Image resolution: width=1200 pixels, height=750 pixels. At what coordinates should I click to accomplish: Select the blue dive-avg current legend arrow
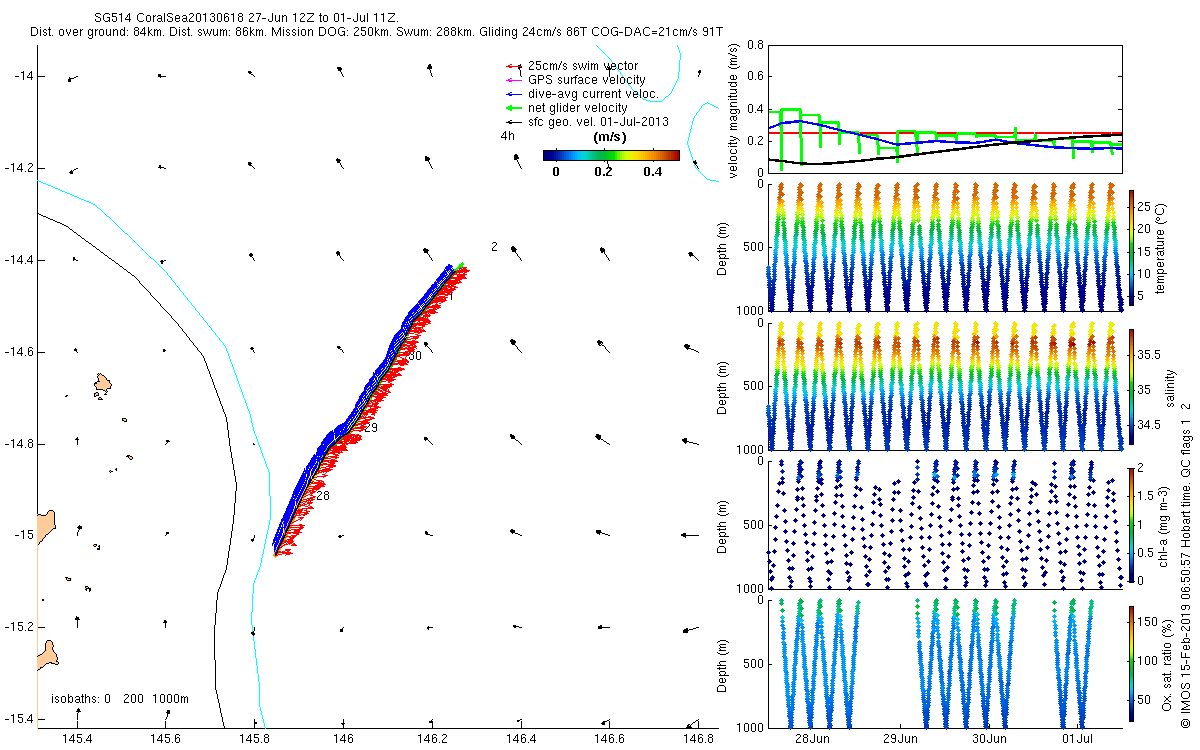coord(514,94)
